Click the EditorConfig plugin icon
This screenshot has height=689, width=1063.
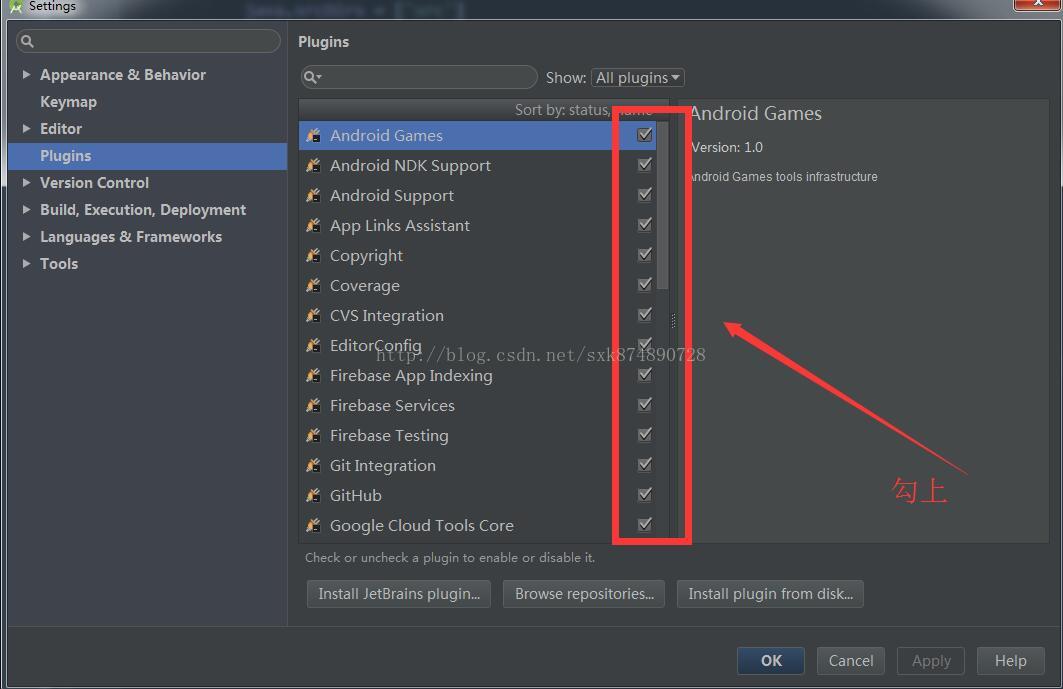313,345
